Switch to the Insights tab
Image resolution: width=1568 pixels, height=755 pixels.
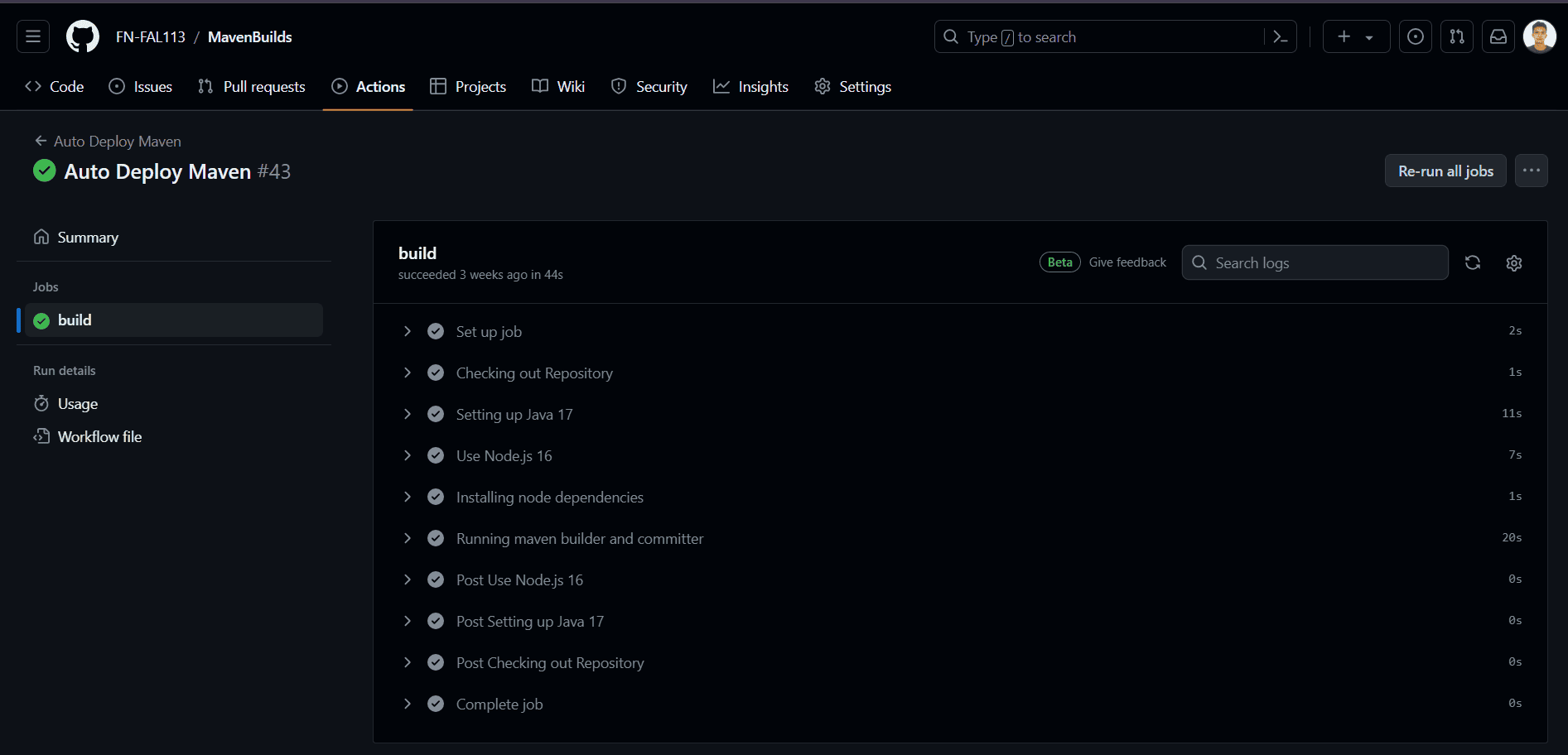coord(750,87)
